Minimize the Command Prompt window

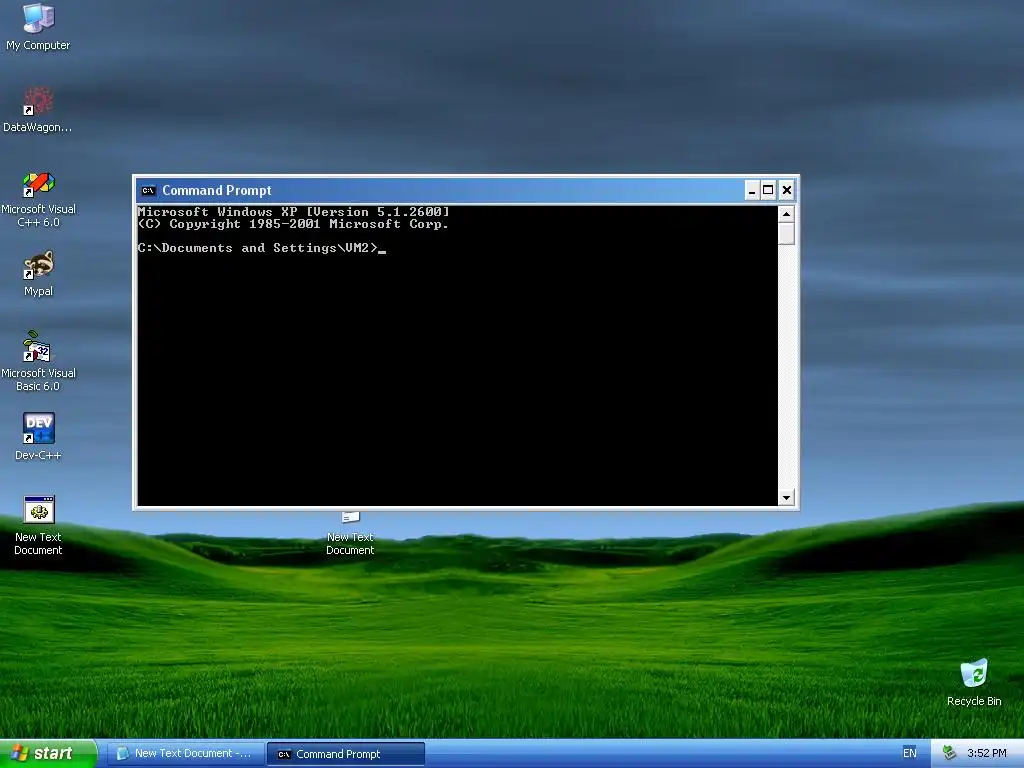click(x=752, y=190)
